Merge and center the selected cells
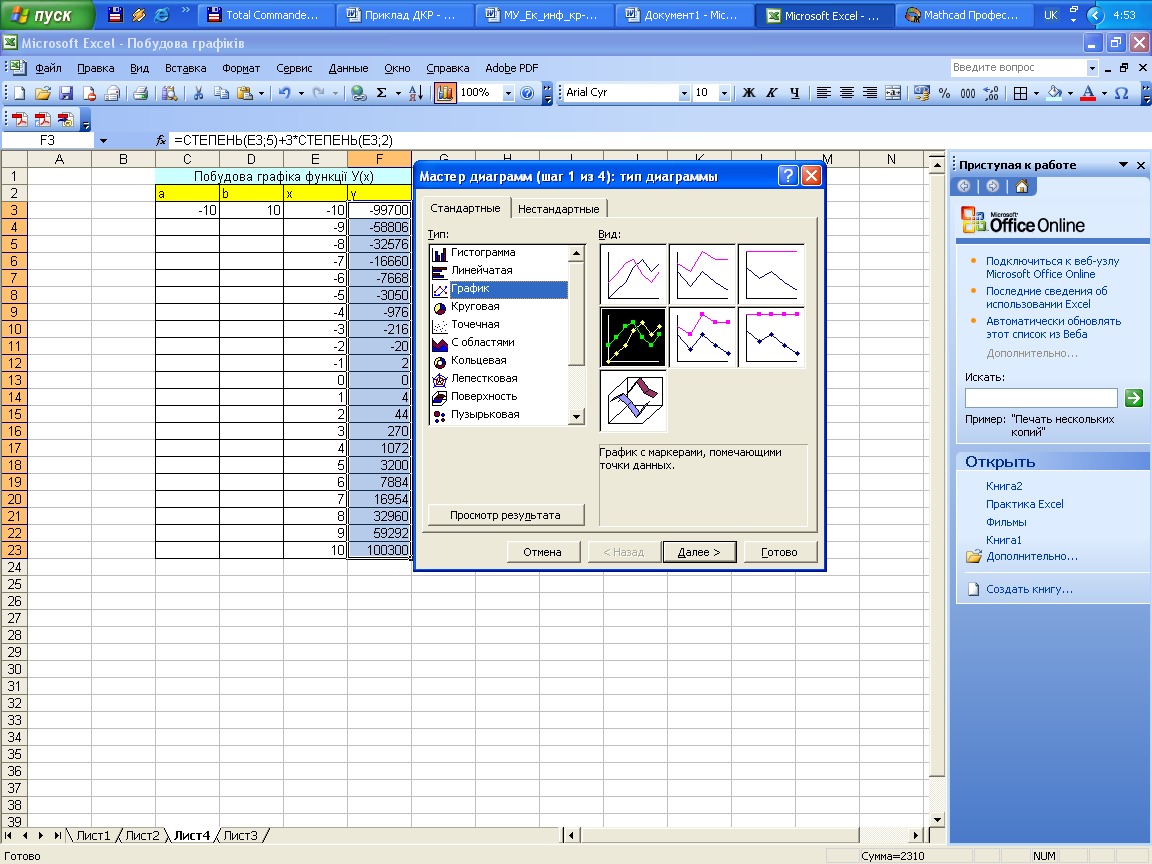This screenshot has width=1152, height=864. [893, 93]
